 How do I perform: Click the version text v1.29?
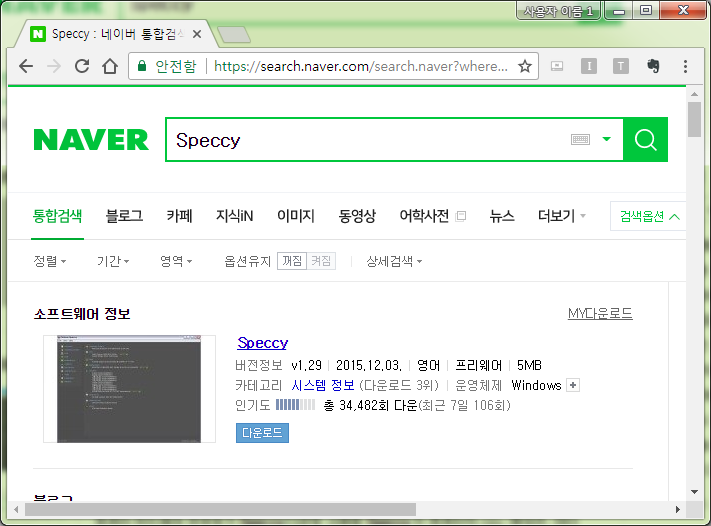coord(306,365)
